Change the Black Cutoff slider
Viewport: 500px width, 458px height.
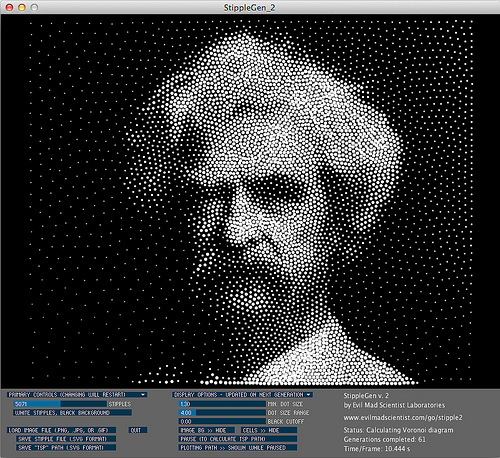tap(222, 421)
